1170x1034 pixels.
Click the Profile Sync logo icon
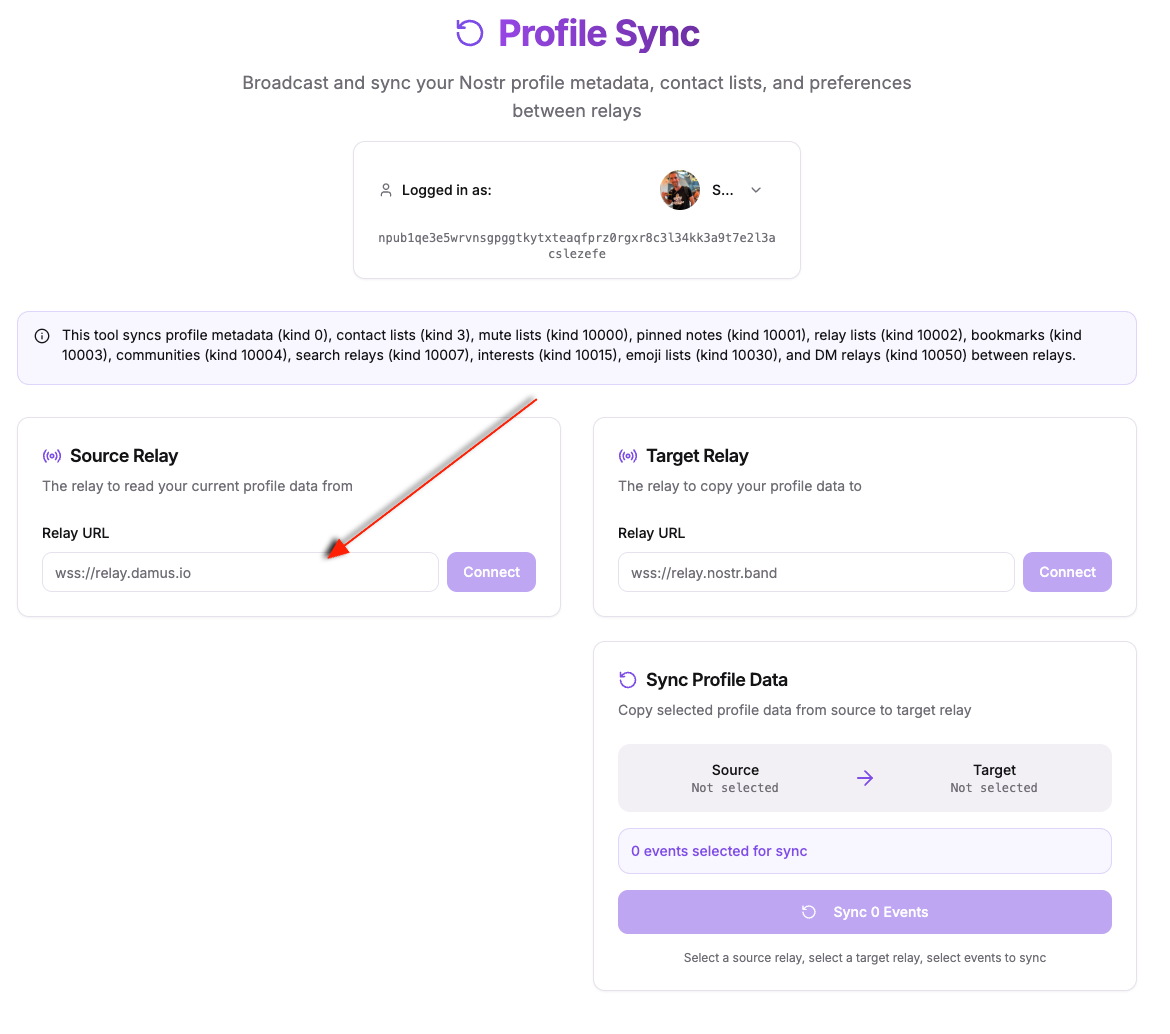point(469,33)
